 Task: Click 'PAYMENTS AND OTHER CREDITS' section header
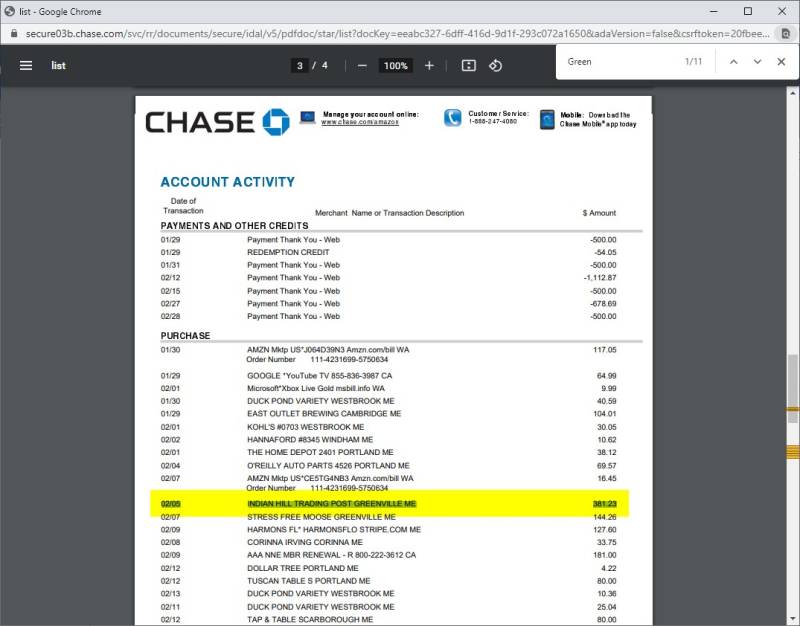click(235, 226)
